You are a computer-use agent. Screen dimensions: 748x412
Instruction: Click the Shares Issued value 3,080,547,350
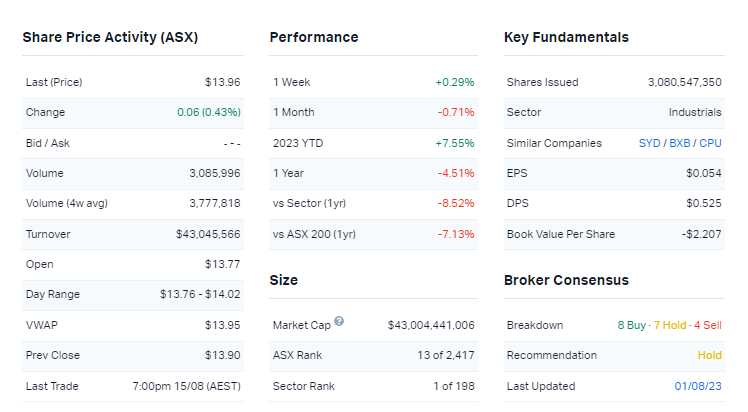670,82
